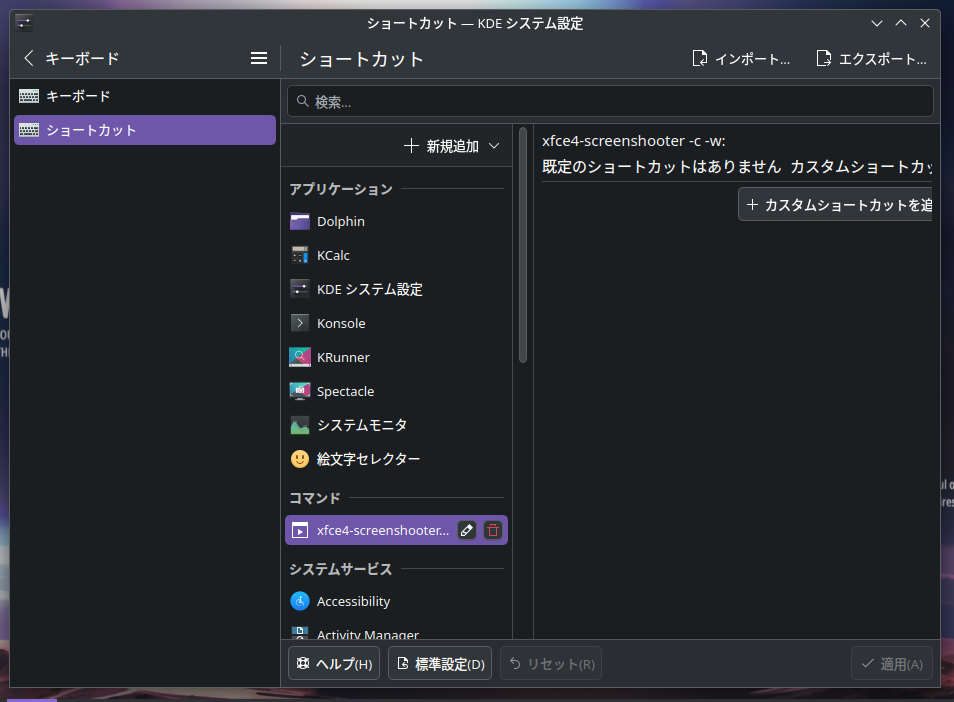Click the リセット(R) button
Viewport: 954px width, 702px height.
tap(551, 664)
